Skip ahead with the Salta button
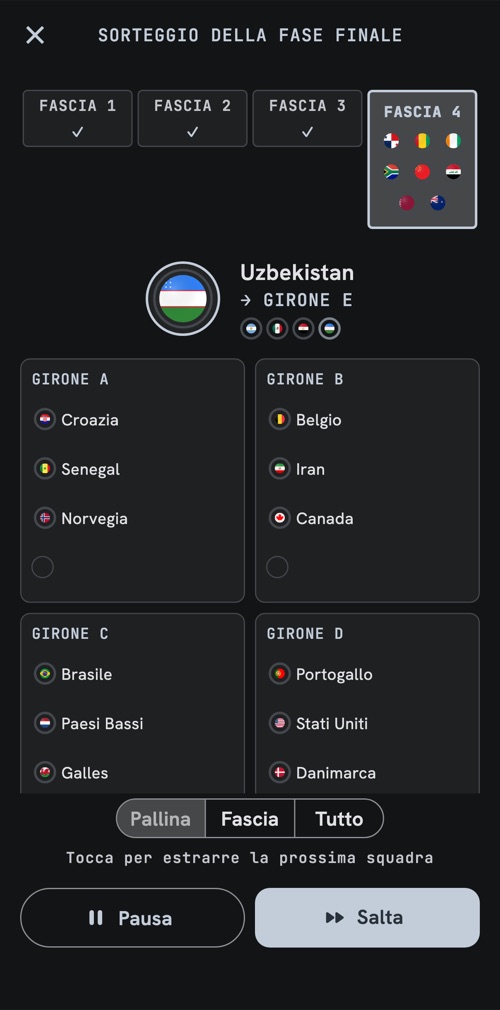This screenshot has width=500, height=1010. coord(367,918)
